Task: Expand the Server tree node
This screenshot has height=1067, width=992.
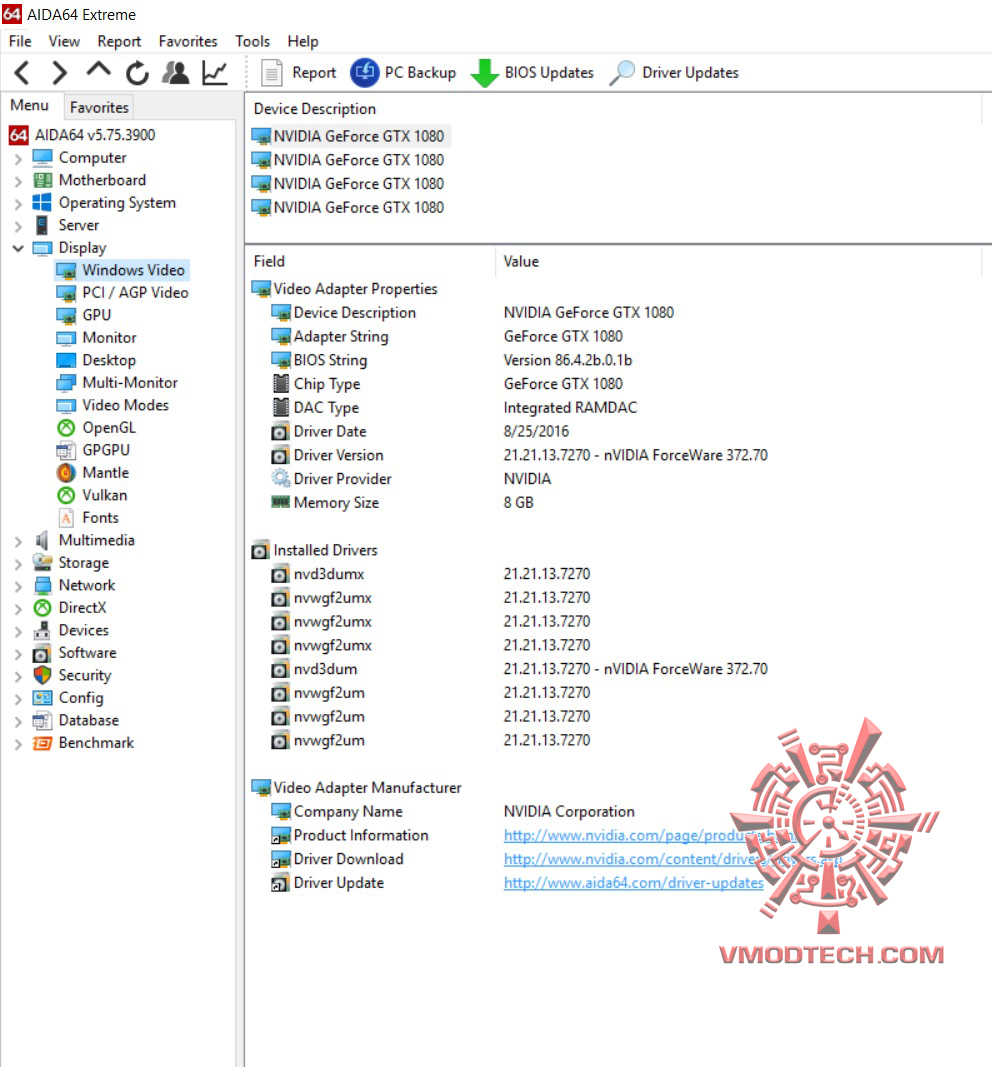Action: pyautogui.click(x=18, y=226)
